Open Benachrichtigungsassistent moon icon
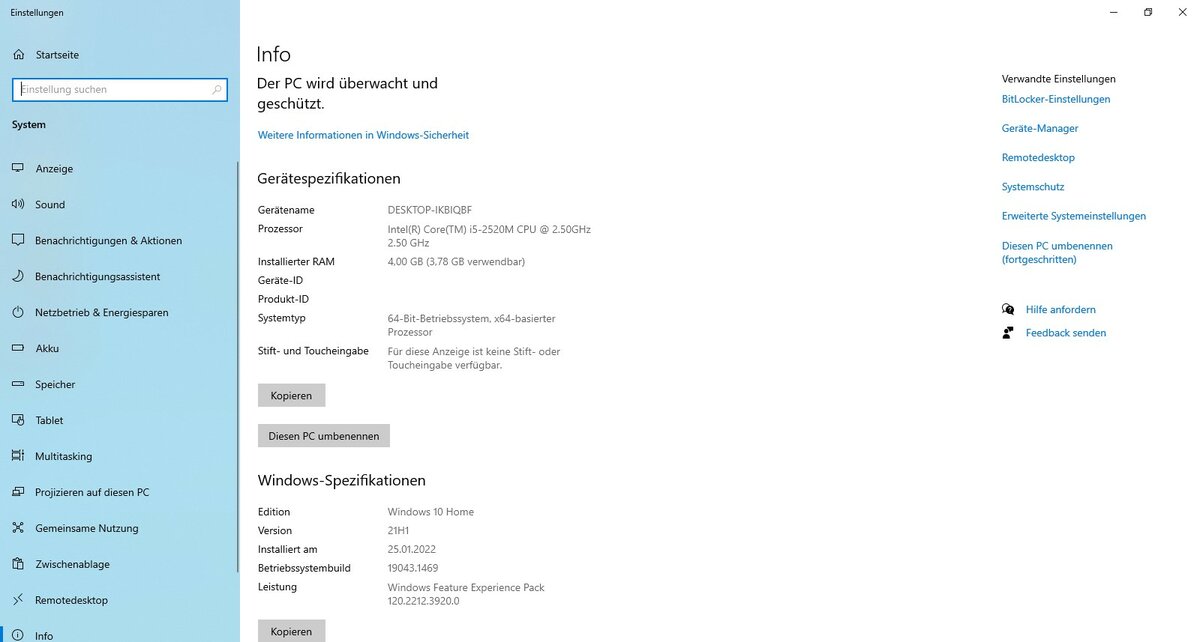1200x642 pixels. [18, 277]
